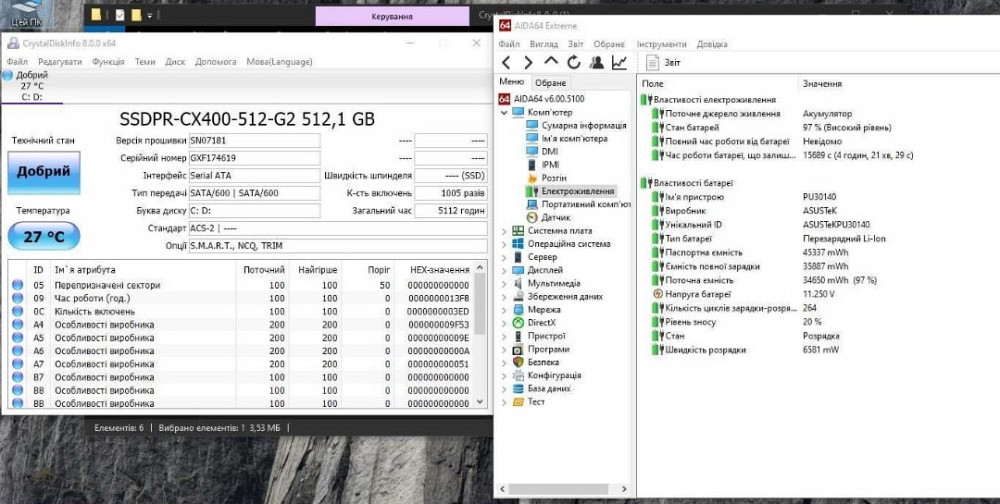Click the 27 °C temperature button
The image size is (1000, 504).
click(x=43, y=237)
